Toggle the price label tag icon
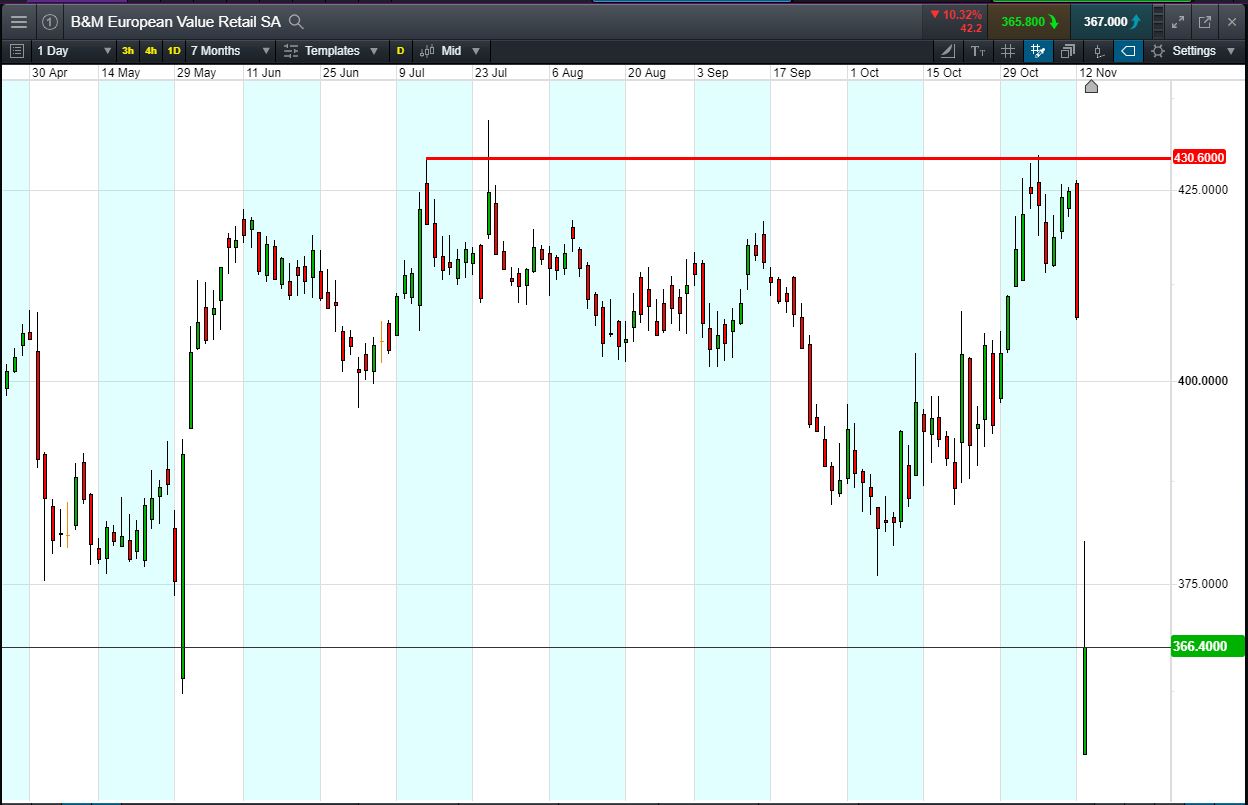The image size is (1248, 805). 1128,50
